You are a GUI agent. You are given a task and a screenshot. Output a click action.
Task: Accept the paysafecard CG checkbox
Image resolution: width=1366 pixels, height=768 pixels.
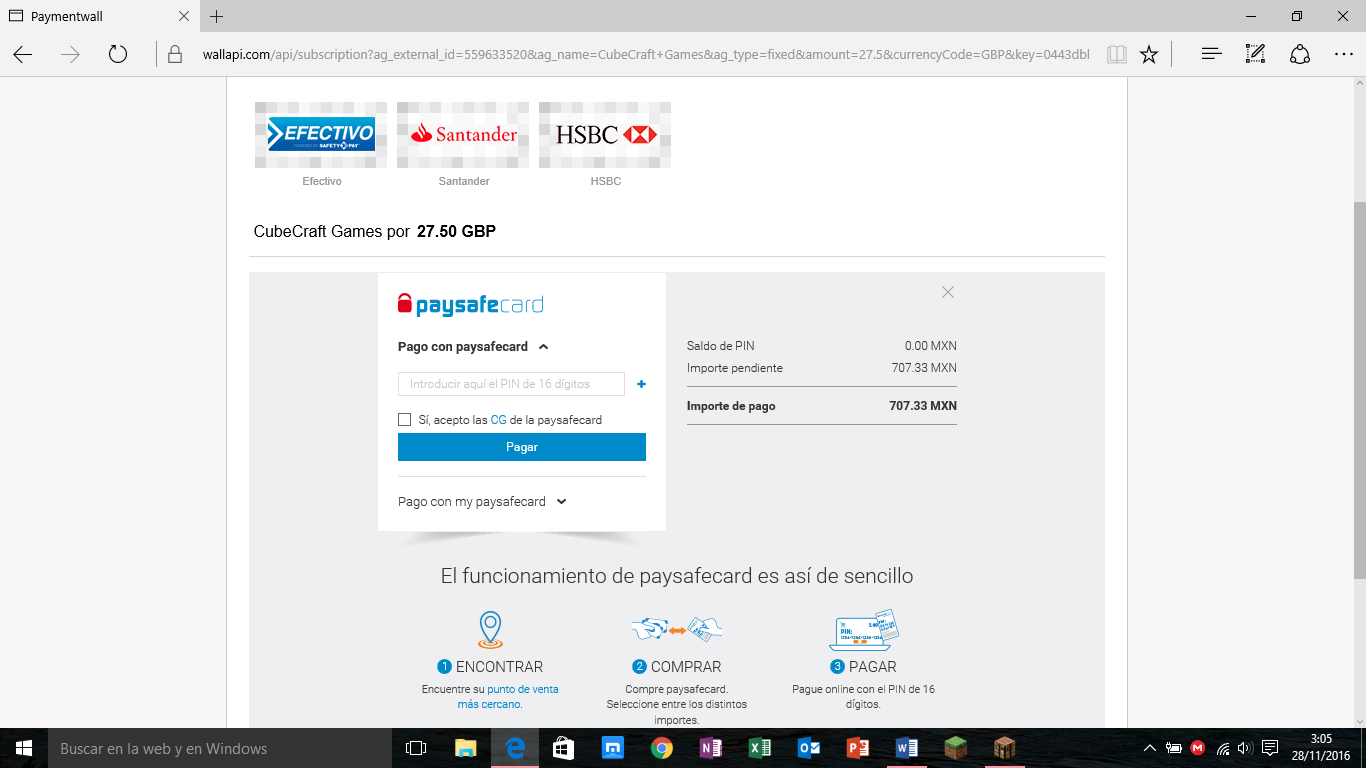[x=405, y=420]
